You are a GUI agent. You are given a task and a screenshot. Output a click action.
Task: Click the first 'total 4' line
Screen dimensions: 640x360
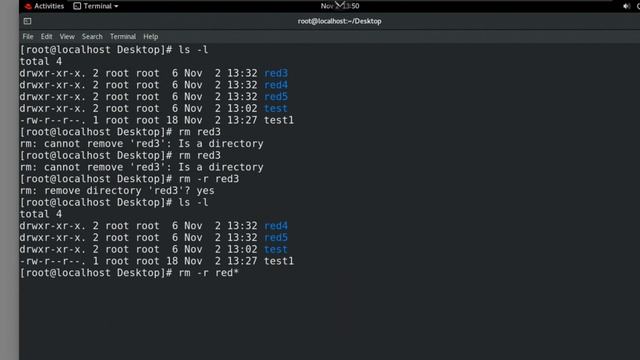tap(41, 62)
